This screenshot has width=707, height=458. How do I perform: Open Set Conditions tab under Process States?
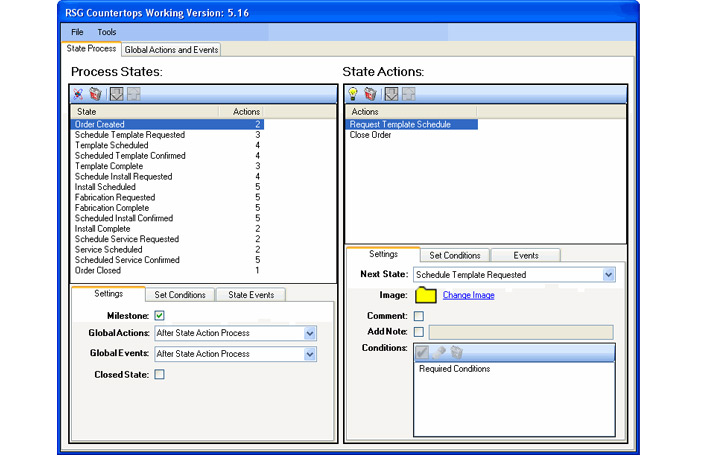click(180, 295)
